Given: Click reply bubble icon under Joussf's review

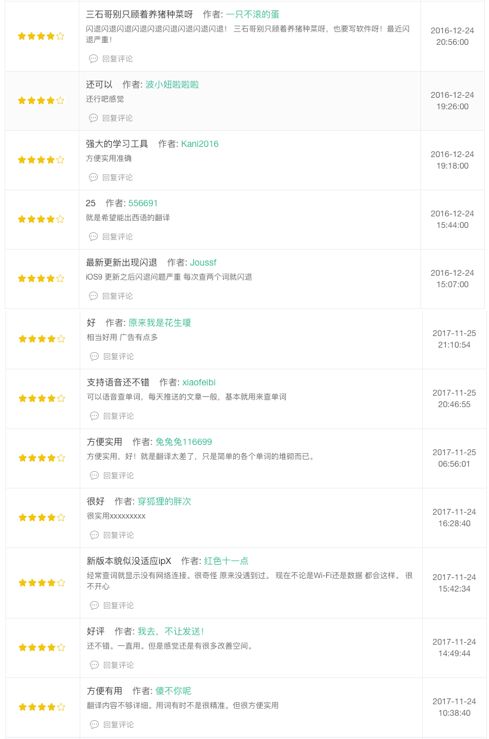Looking at the screenshot, I should coord(93,296).
